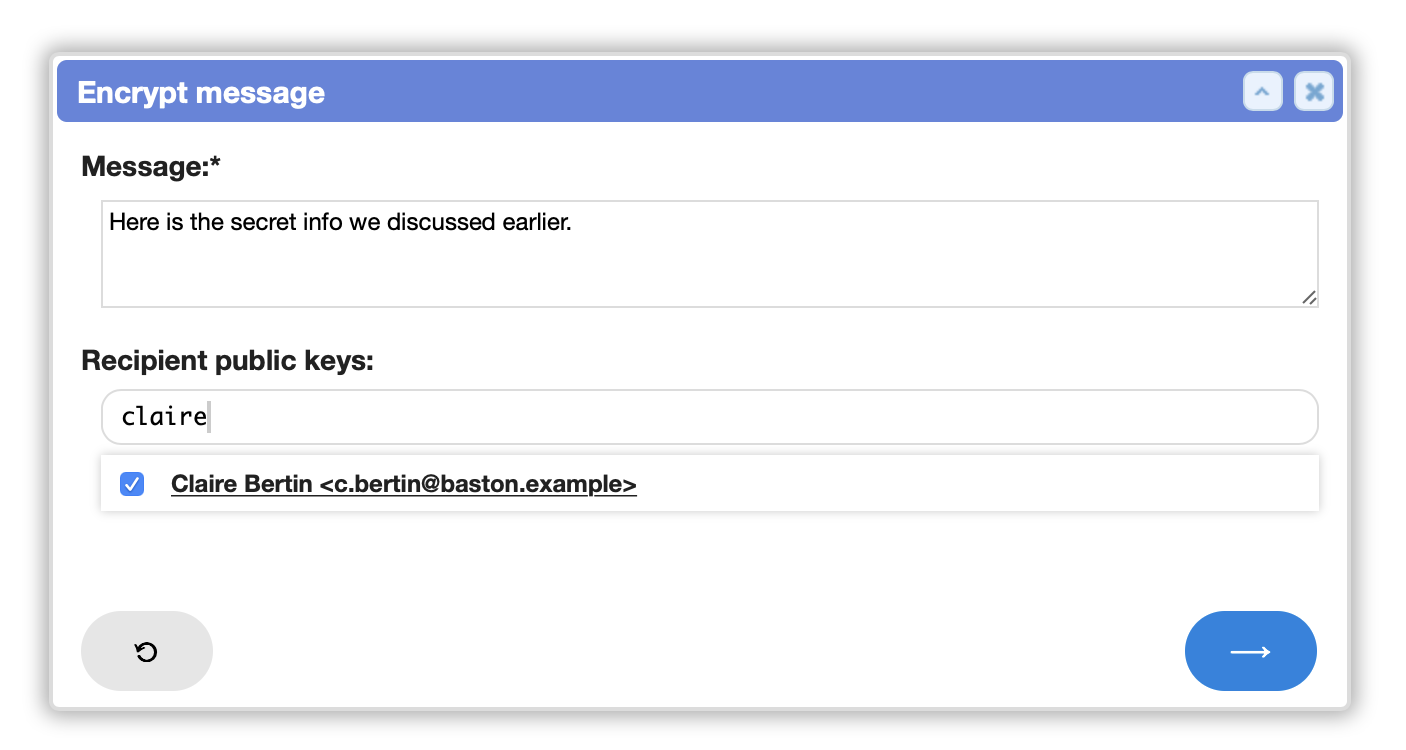This screenshot has width=1406, height=750.
Task: Close the Encrypt message dialog
Action: click(x=1314, y=92)
